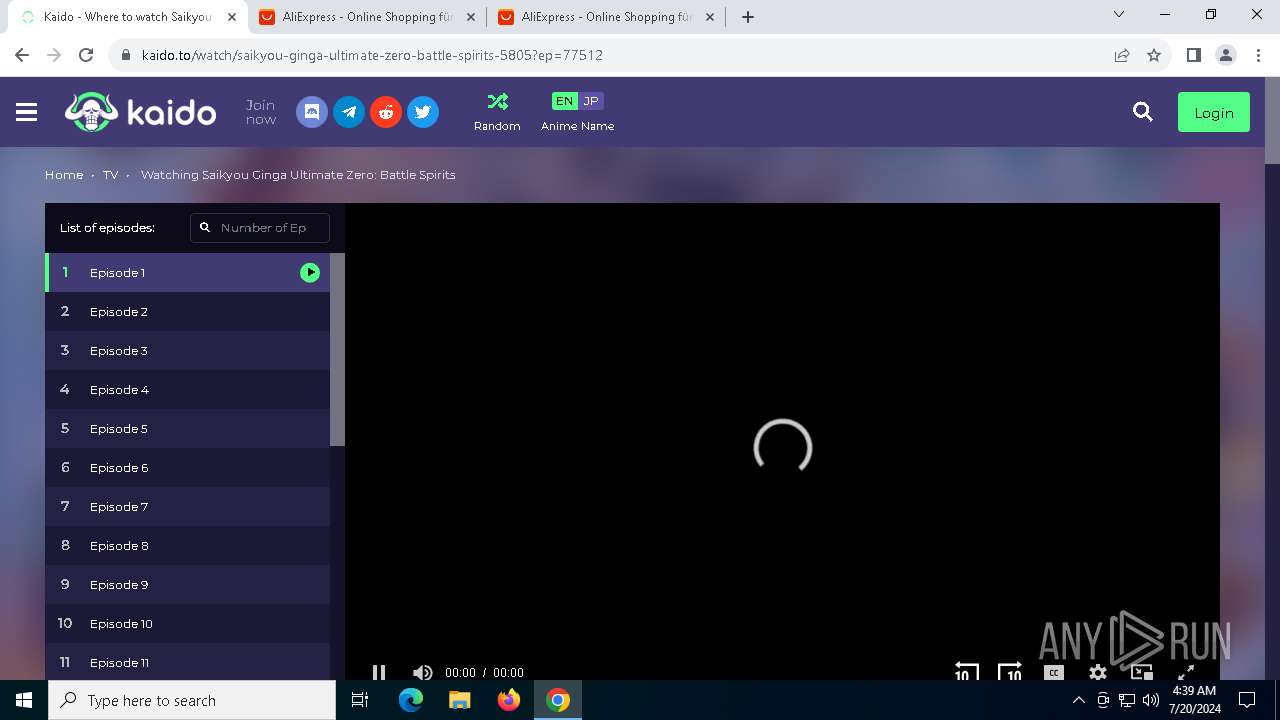Open the TV breadcrumb link
1280x720 pixels.
110,175
